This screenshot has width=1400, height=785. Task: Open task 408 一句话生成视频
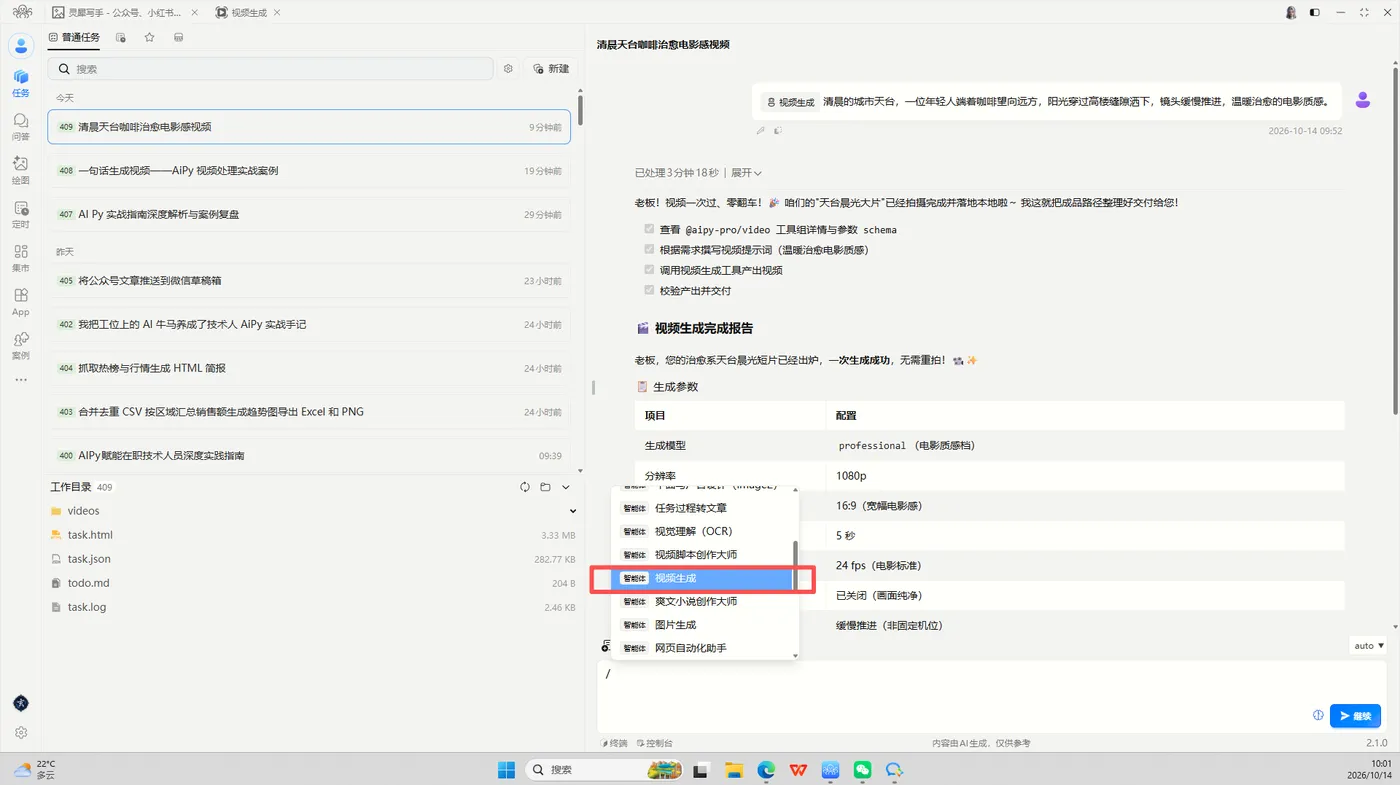click(309, 171)
